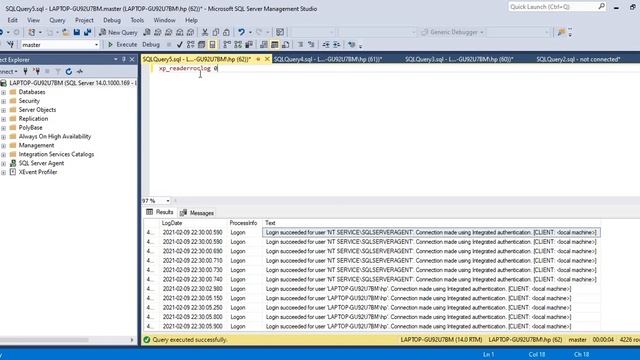Click the Save All icon
640x360 pixels.
click(87, 32)
